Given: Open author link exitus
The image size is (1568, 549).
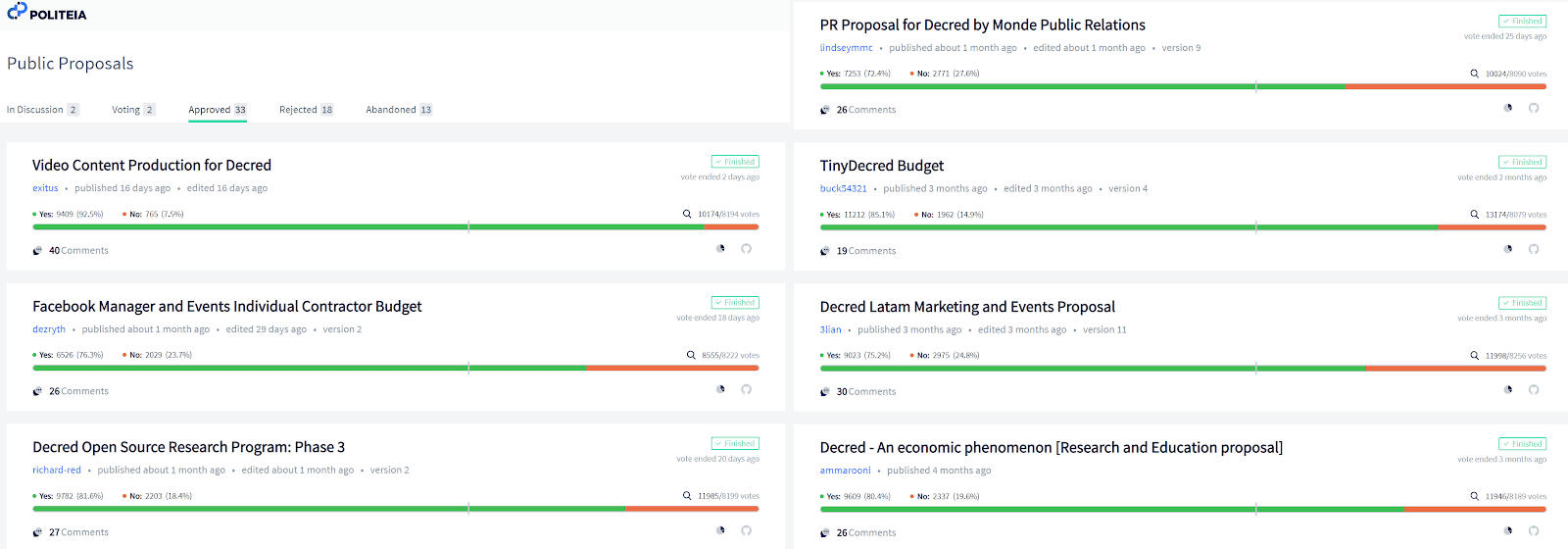Looking at the screenshot, I should (45, 188).
